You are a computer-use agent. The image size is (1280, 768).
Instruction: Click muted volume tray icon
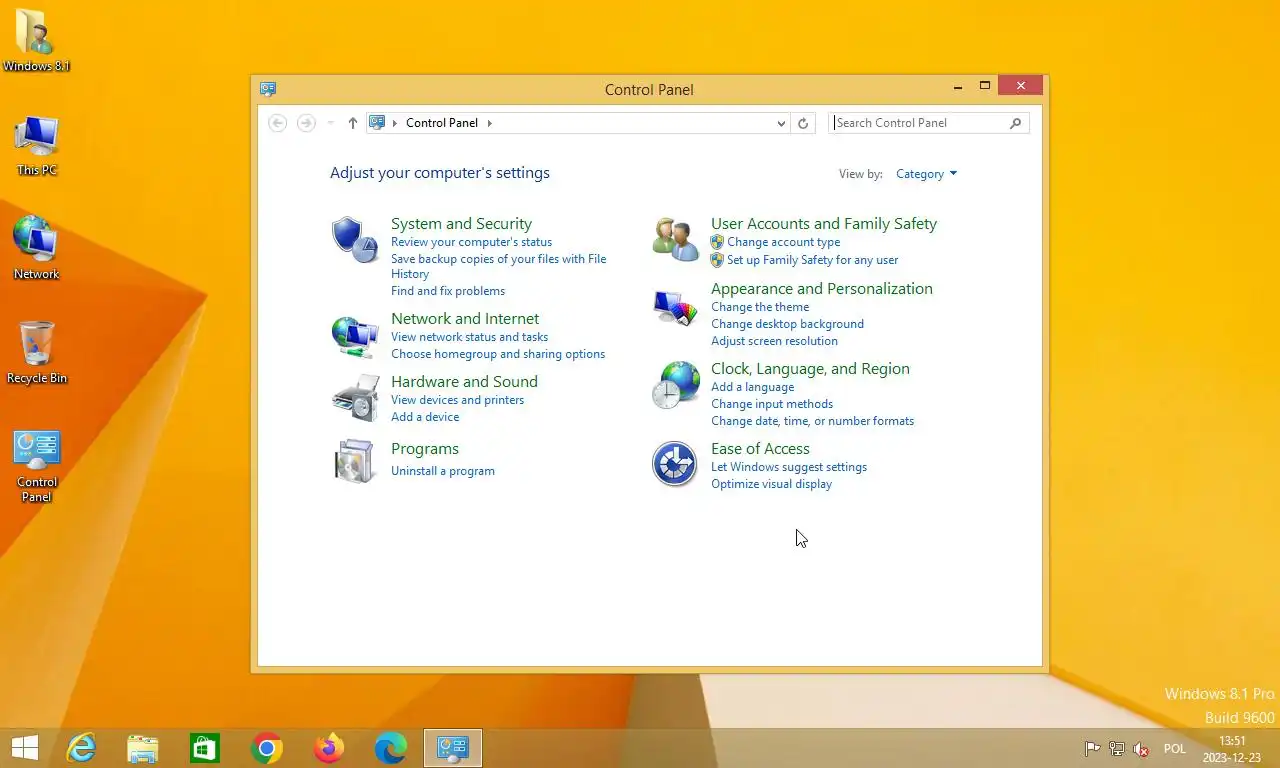pos(1141,749)
